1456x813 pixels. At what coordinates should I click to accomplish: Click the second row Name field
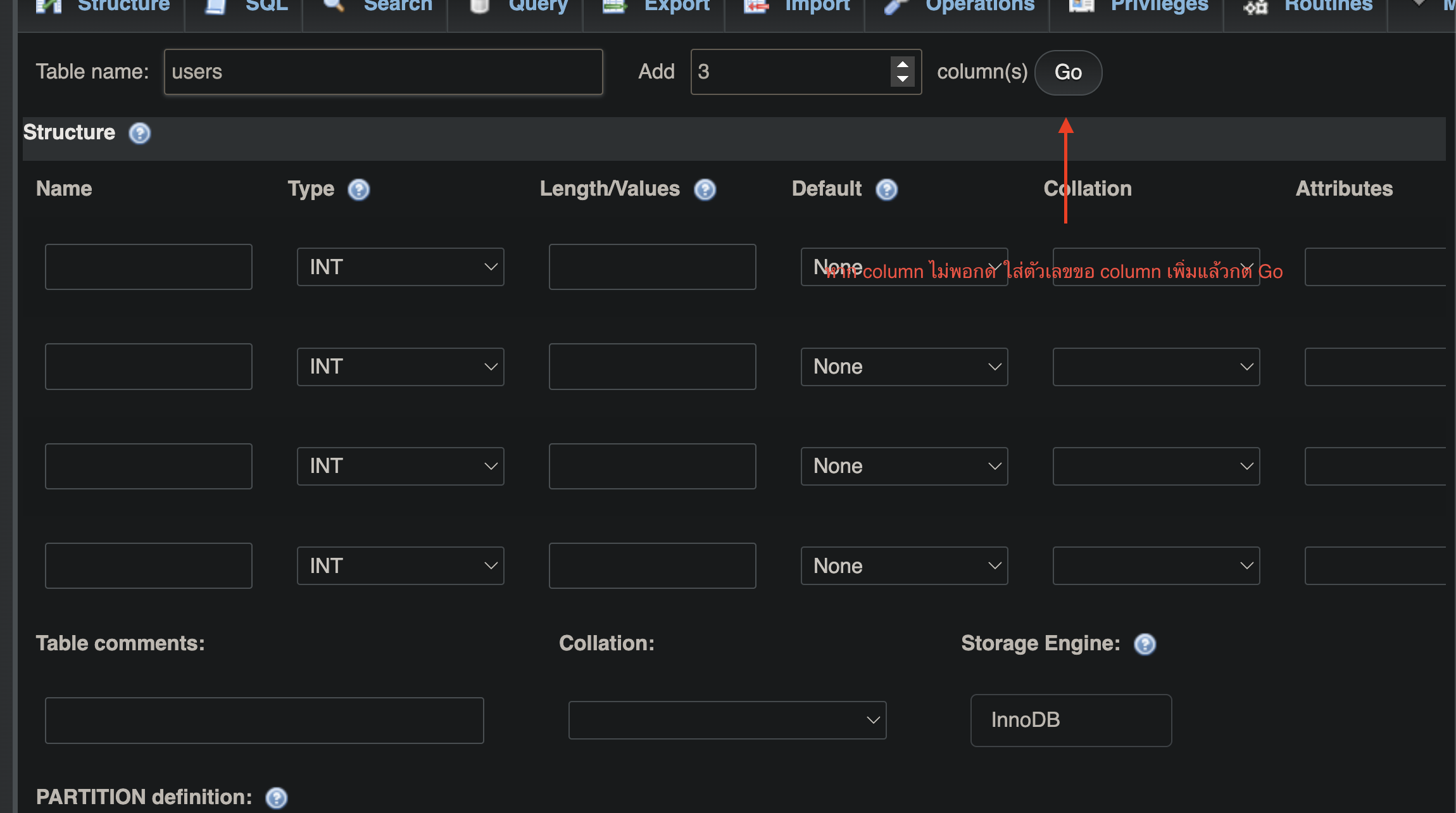click(149, 367)
